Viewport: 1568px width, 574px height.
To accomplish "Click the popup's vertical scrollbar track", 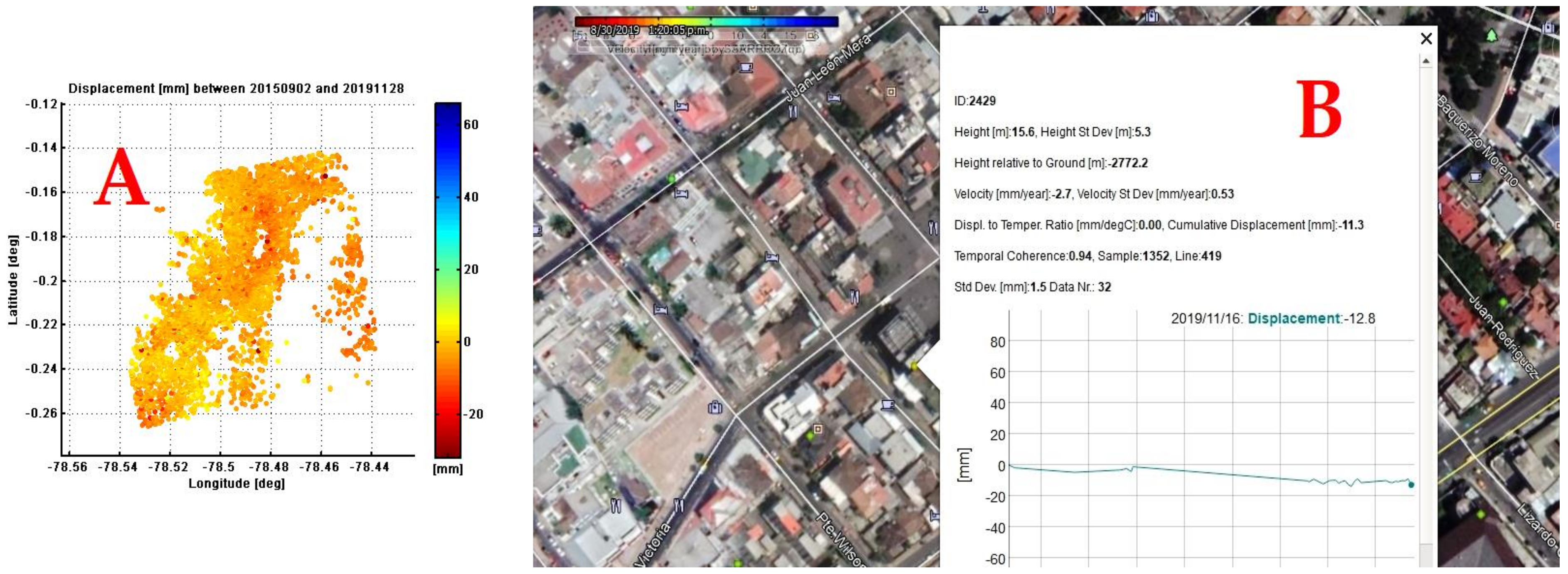I will click(x=1425, y=304).
